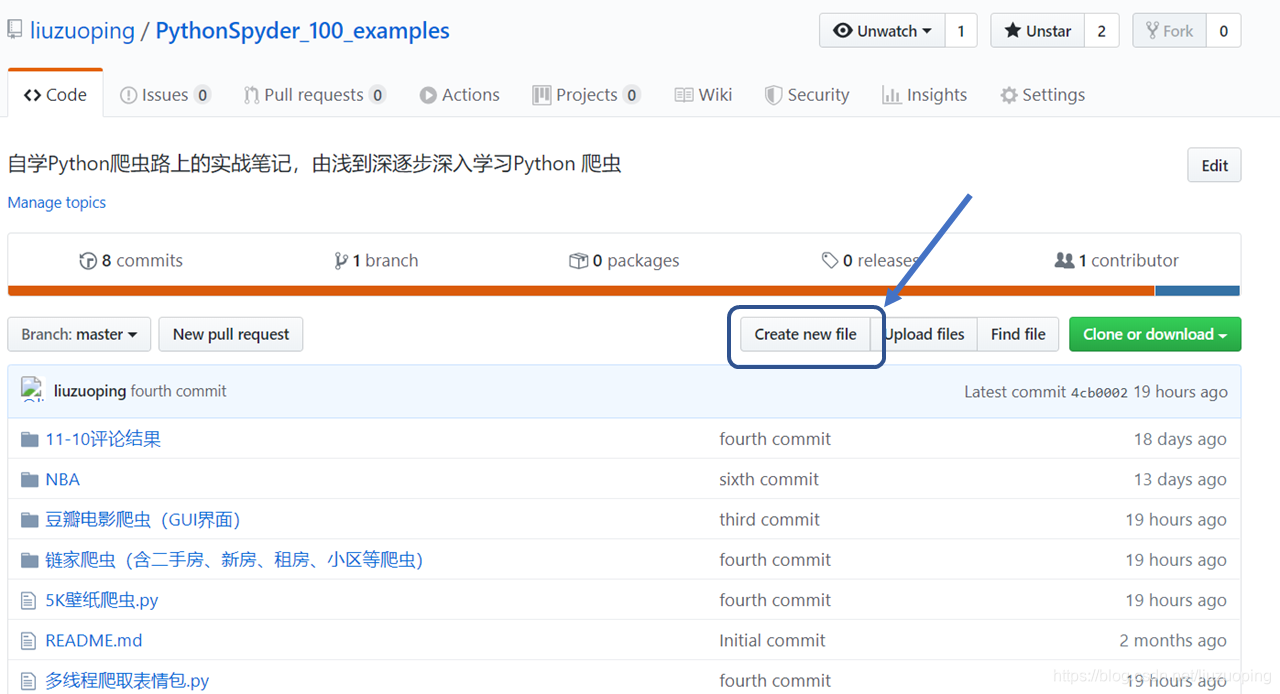1280x694 pixels.
Task: Click folder icon beside 链家爬虫
Action: [x=29, y=560]
